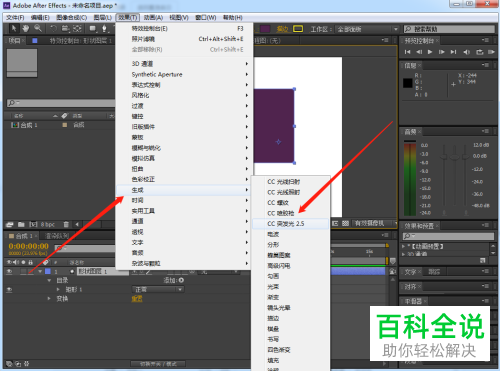The height and width of the screenshot is (371, 500).
Task: Click the stroke option rectangle icon in toolbar
Action: pyautogui.click(x=298, y=29)
